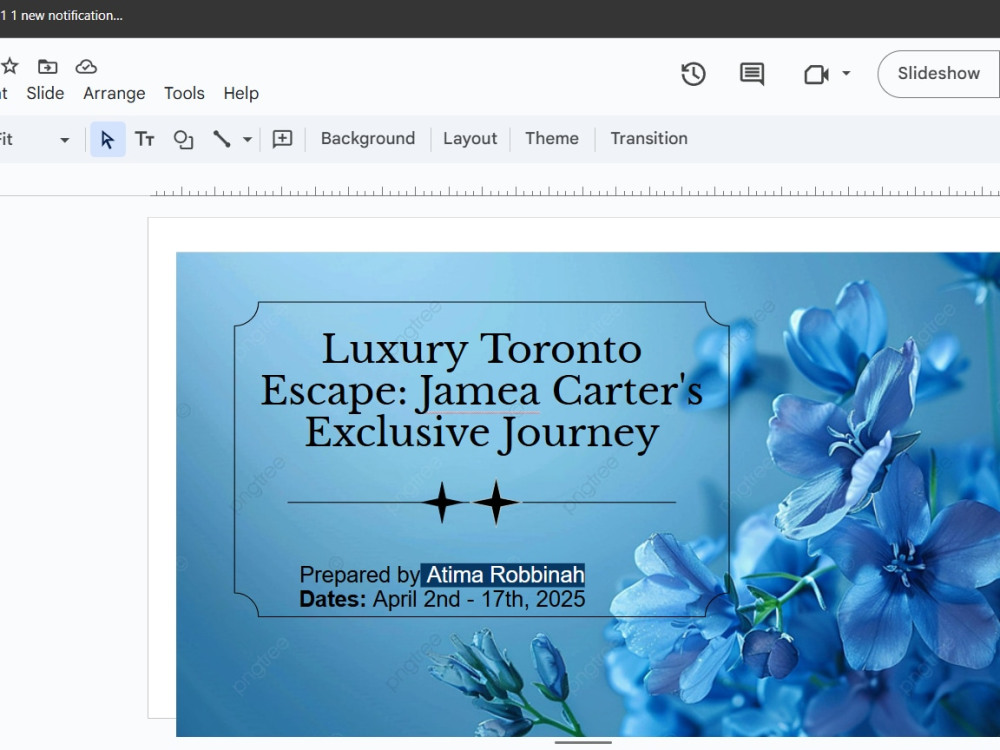
Task: Open version history clock icon
Action: click(693, 74)
